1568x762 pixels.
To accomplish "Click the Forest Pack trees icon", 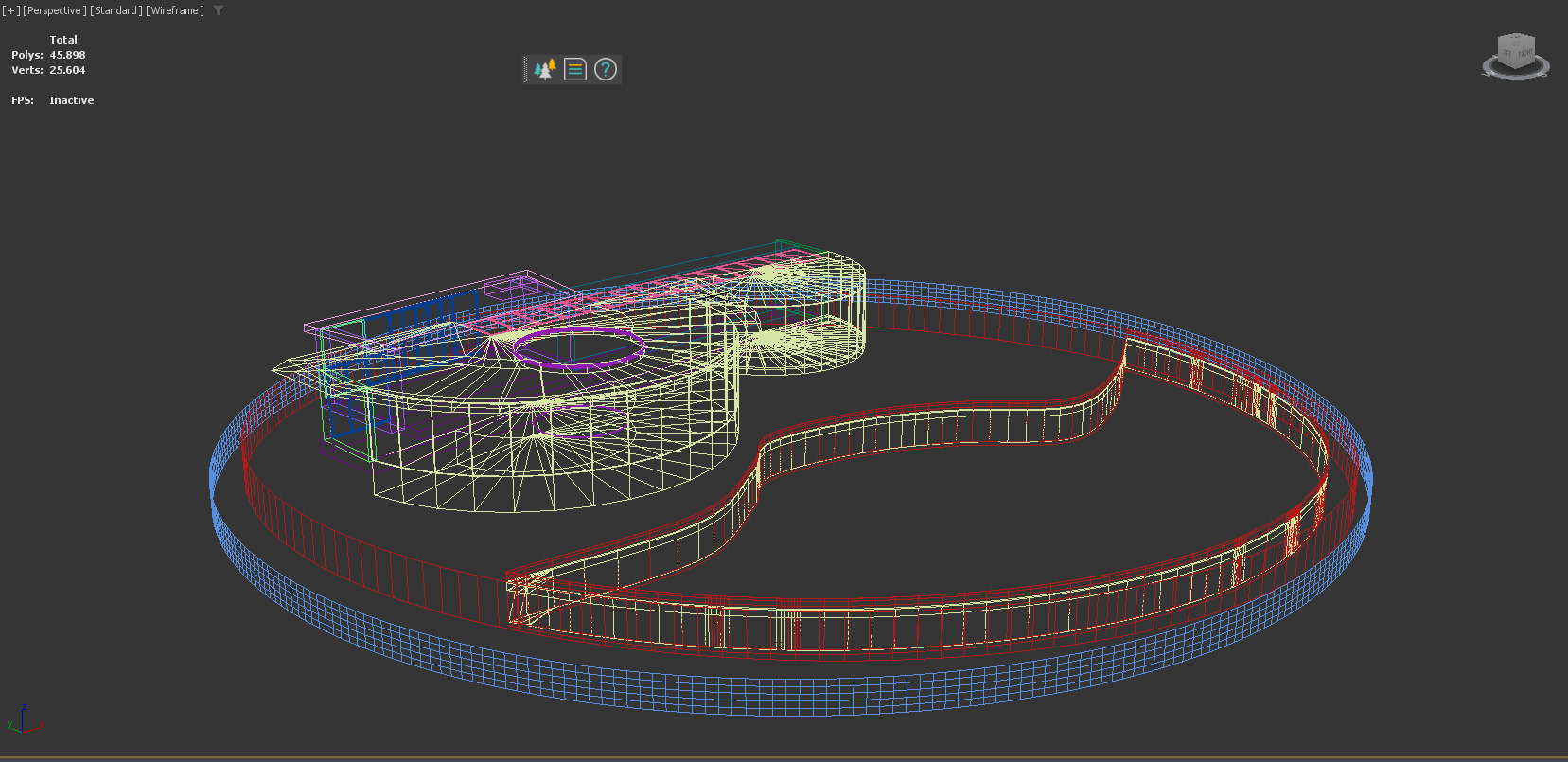I will pos(545,69).
